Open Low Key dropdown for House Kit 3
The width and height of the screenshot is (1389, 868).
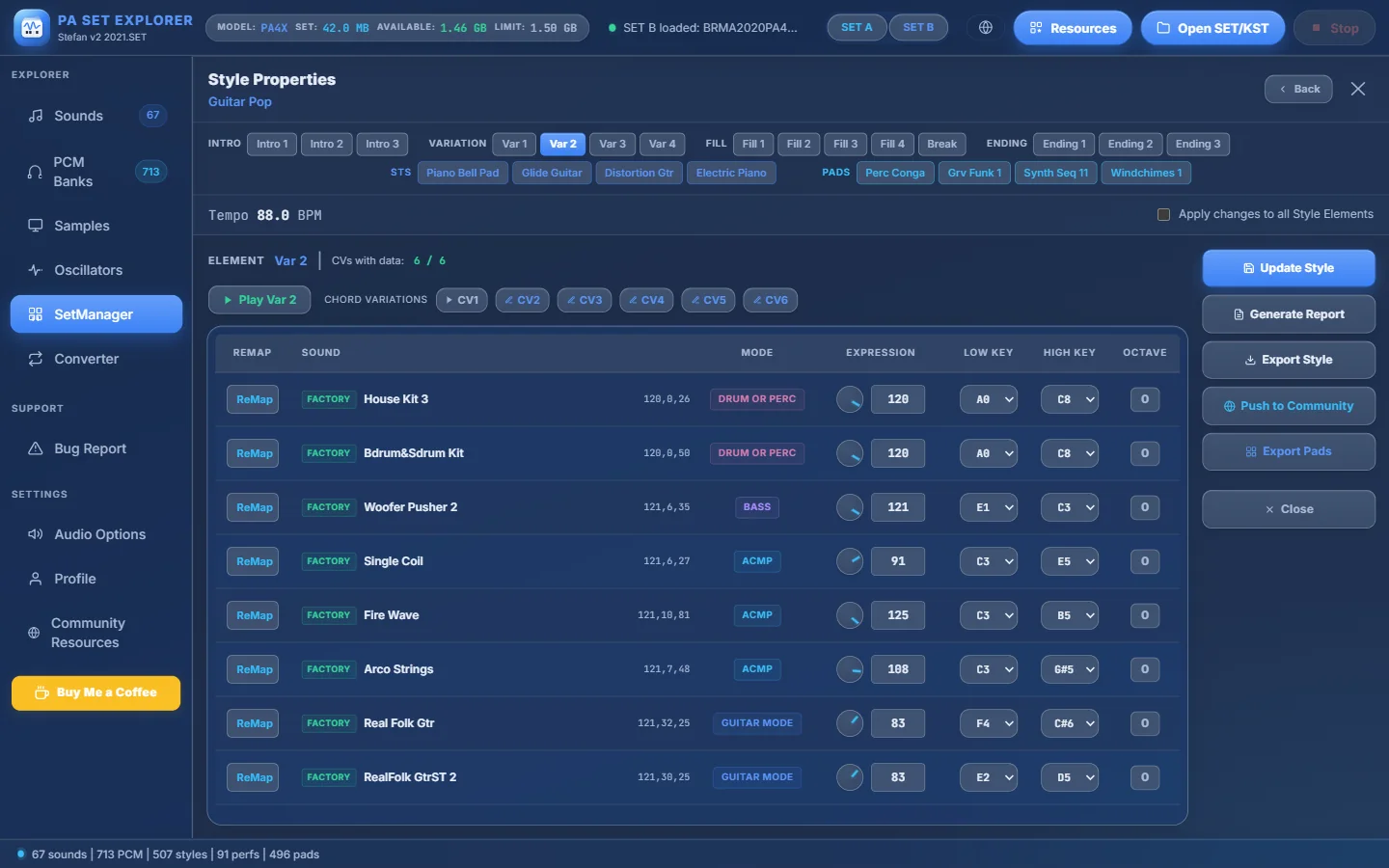tap(989, 399)
